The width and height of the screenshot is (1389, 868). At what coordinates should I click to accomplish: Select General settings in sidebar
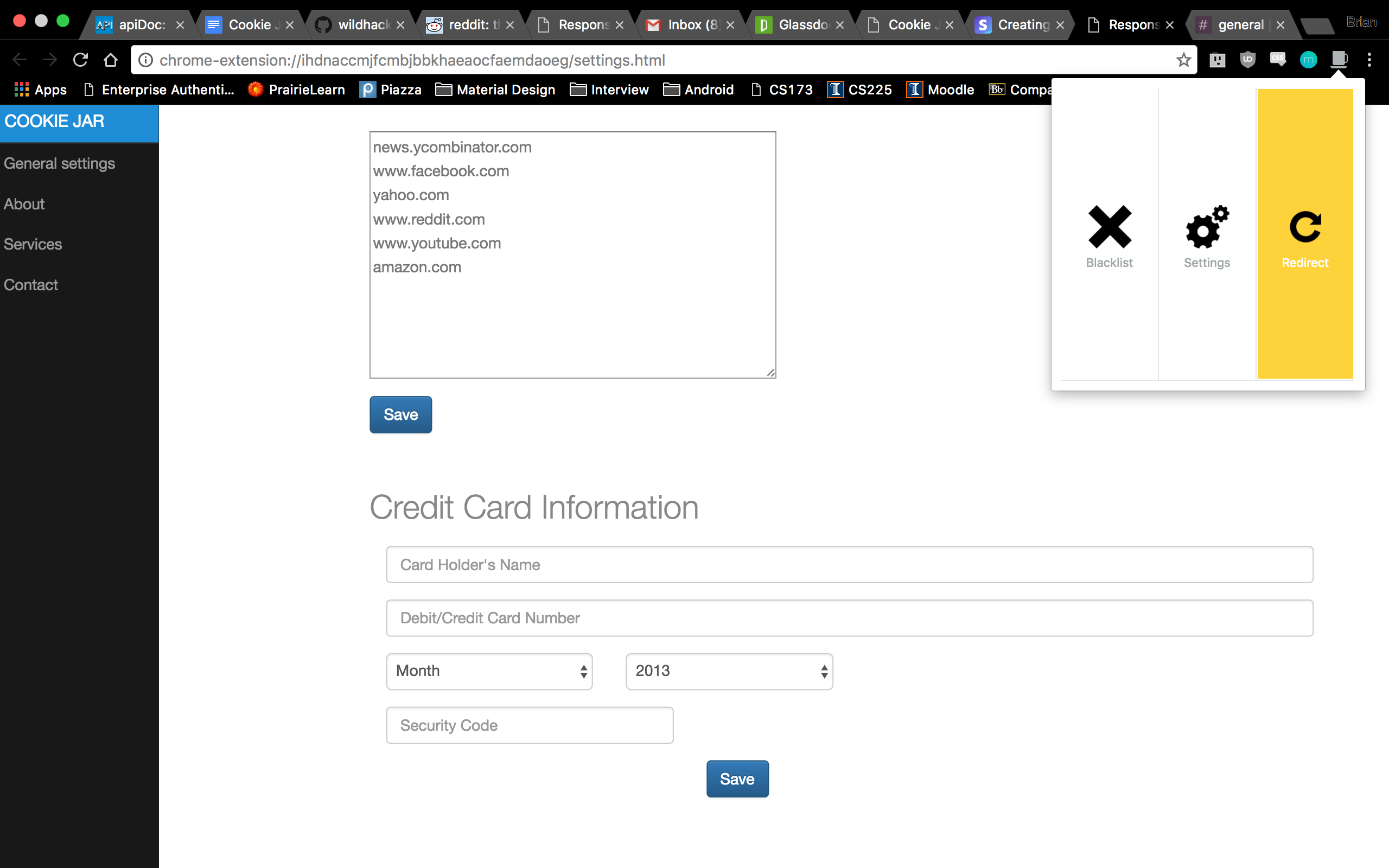60,164
